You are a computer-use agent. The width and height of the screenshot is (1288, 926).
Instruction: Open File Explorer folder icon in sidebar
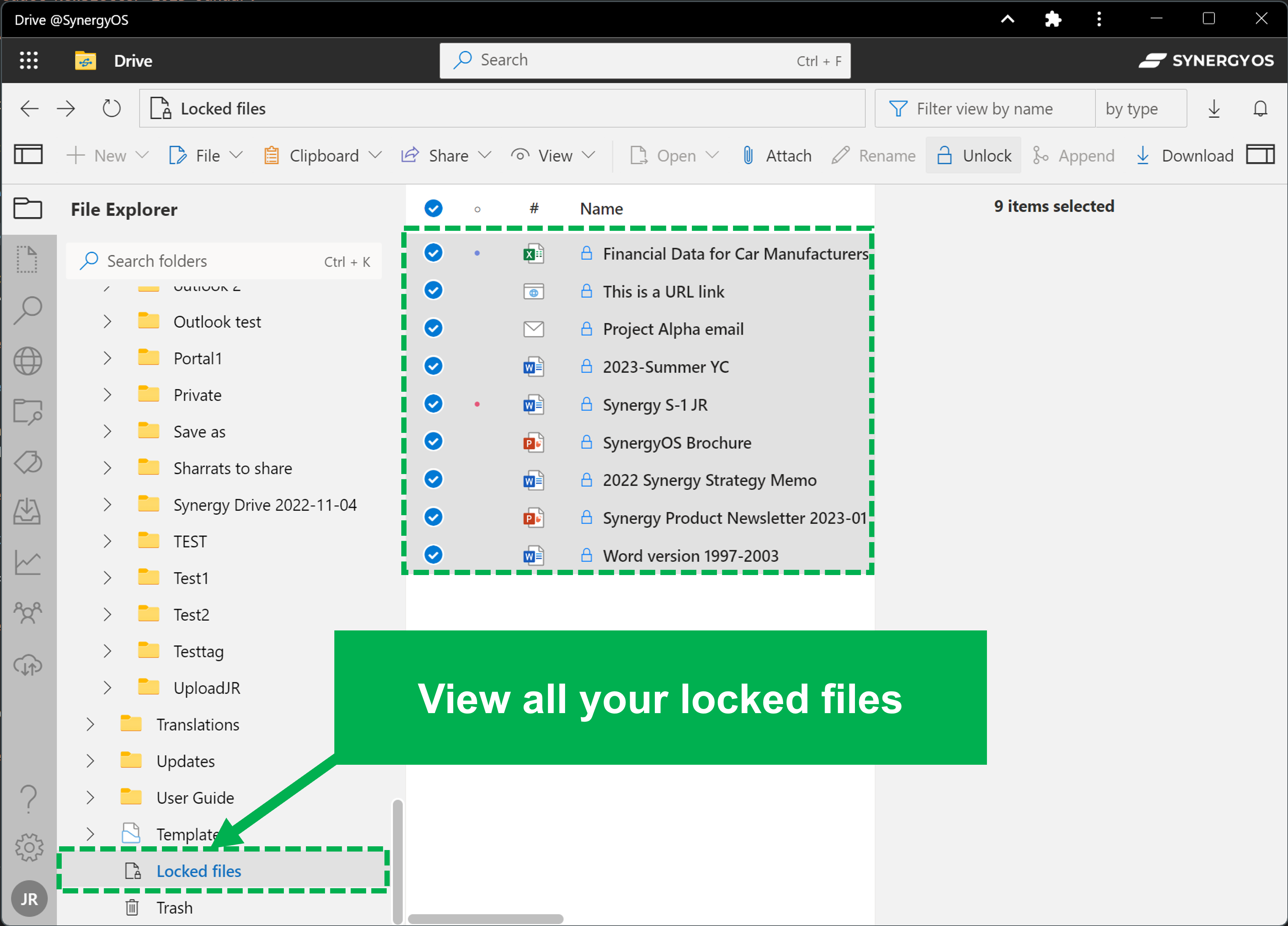pyautogui.click(x=28, y=208)
